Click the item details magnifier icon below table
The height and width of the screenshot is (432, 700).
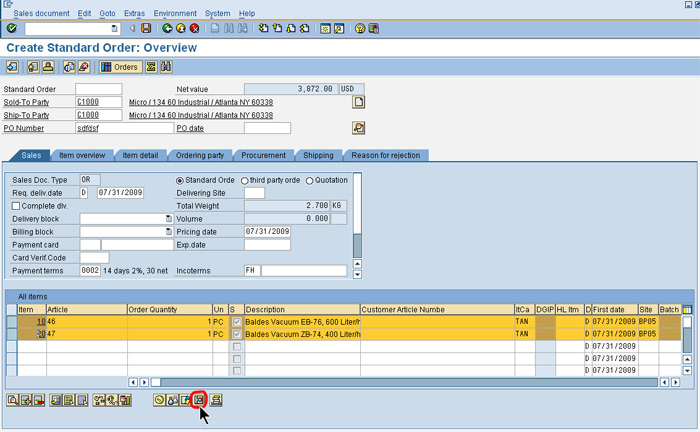tap(12, 400)
